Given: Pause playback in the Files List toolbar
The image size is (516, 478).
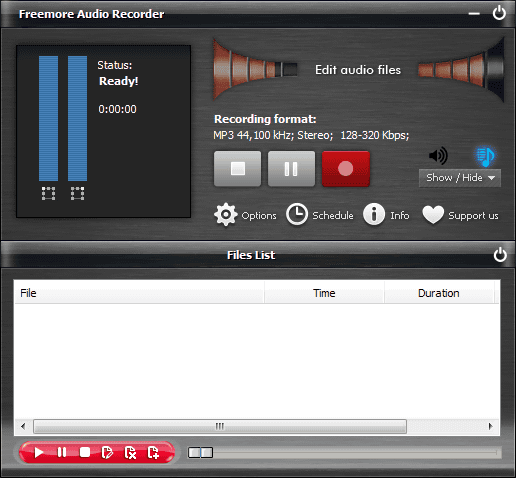Looking at the screenshot, I should [62, 452].
